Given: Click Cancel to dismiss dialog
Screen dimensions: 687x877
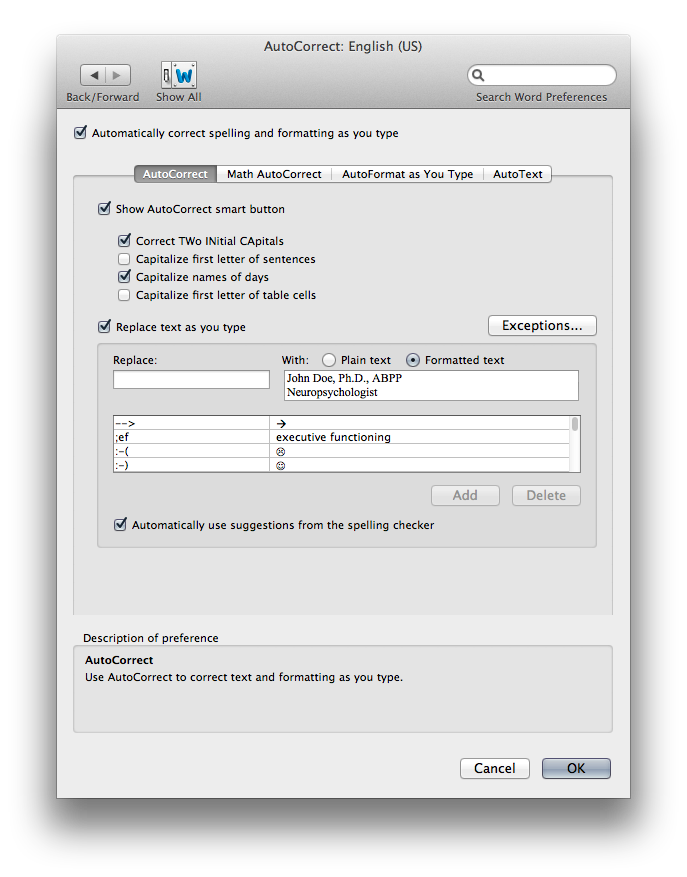Looking at the screenshot, I should pyautogui.click(x=495, y=768).
